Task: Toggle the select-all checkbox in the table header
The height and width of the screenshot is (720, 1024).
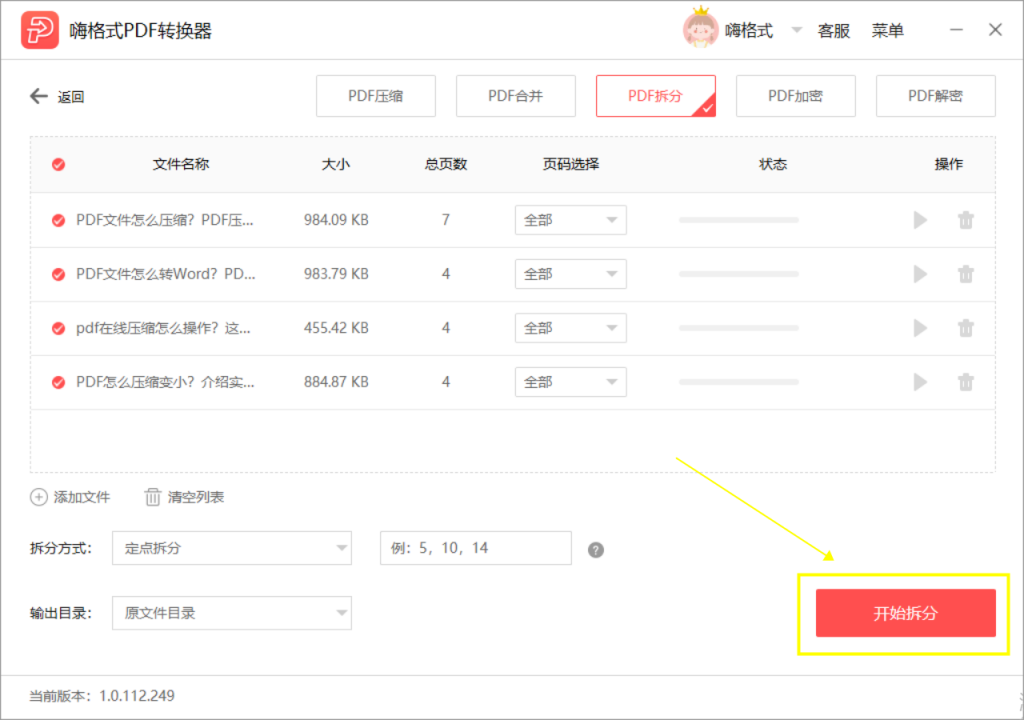Action: pyautogui.click(x=58, y=165)
